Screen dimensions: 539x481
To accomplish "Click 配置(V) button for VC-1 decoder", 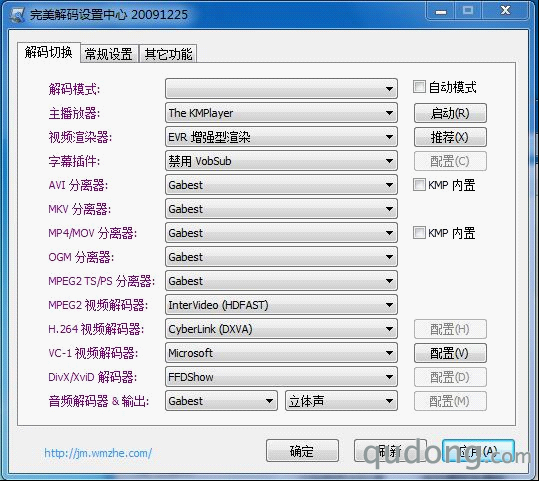I will point(450,353).
